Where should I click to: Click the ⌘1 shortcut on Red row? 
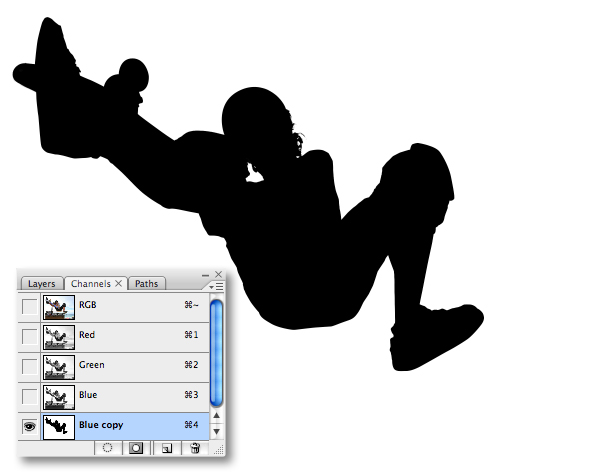191,334
